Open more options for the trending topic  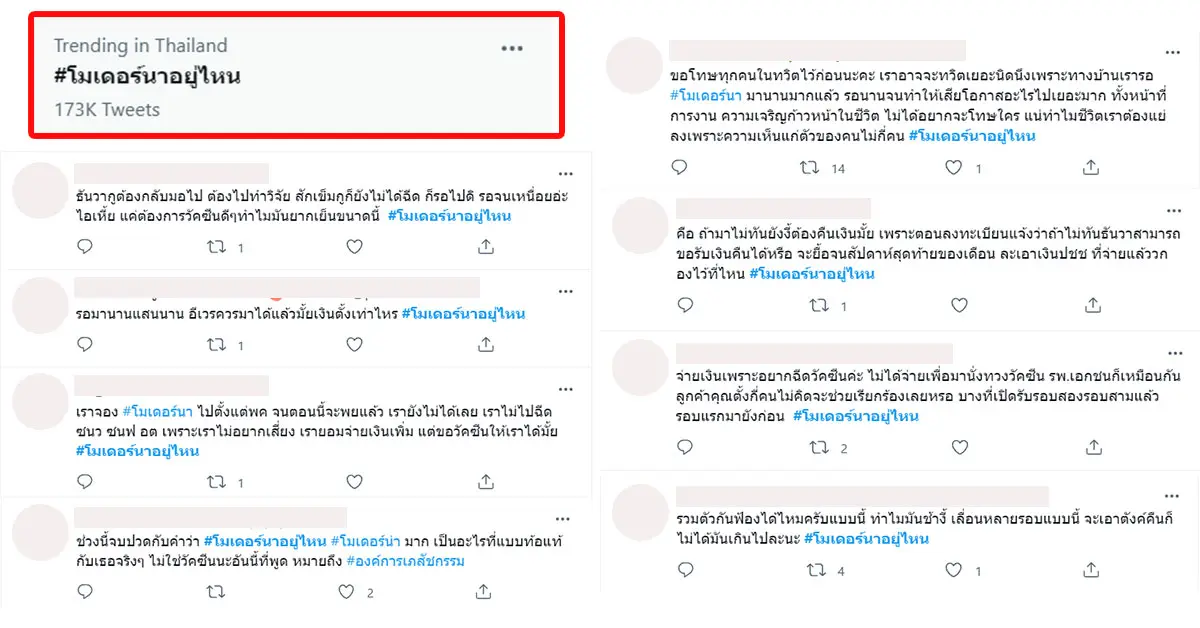512,48
